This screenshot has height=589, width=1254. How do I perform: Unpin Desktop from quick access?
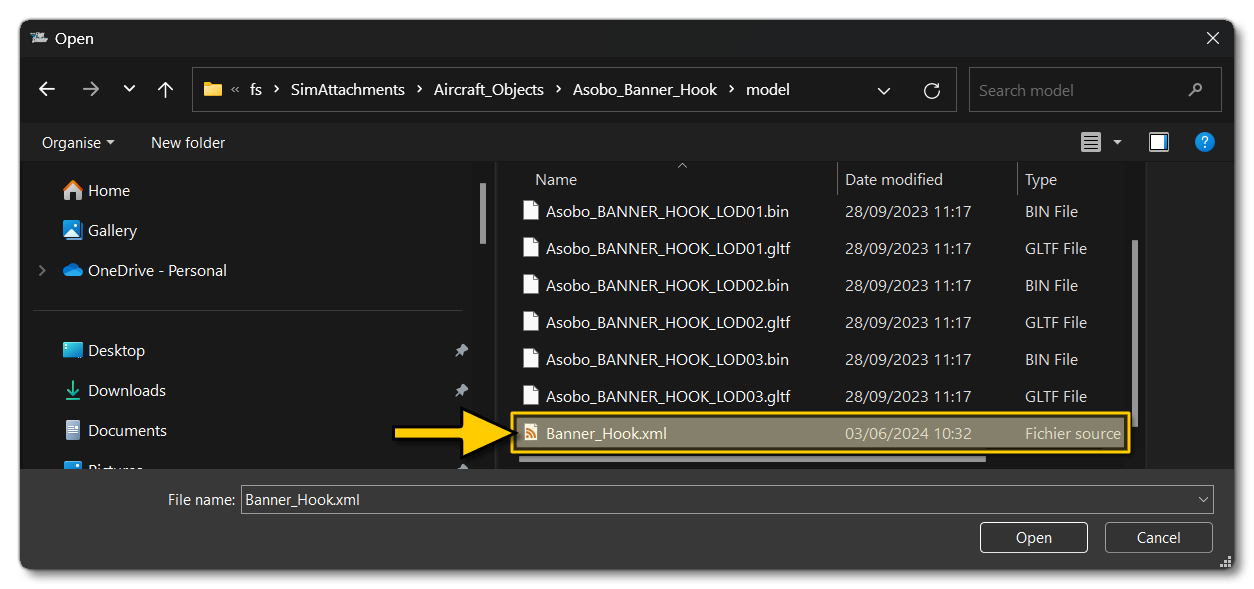tap(461, 350)
